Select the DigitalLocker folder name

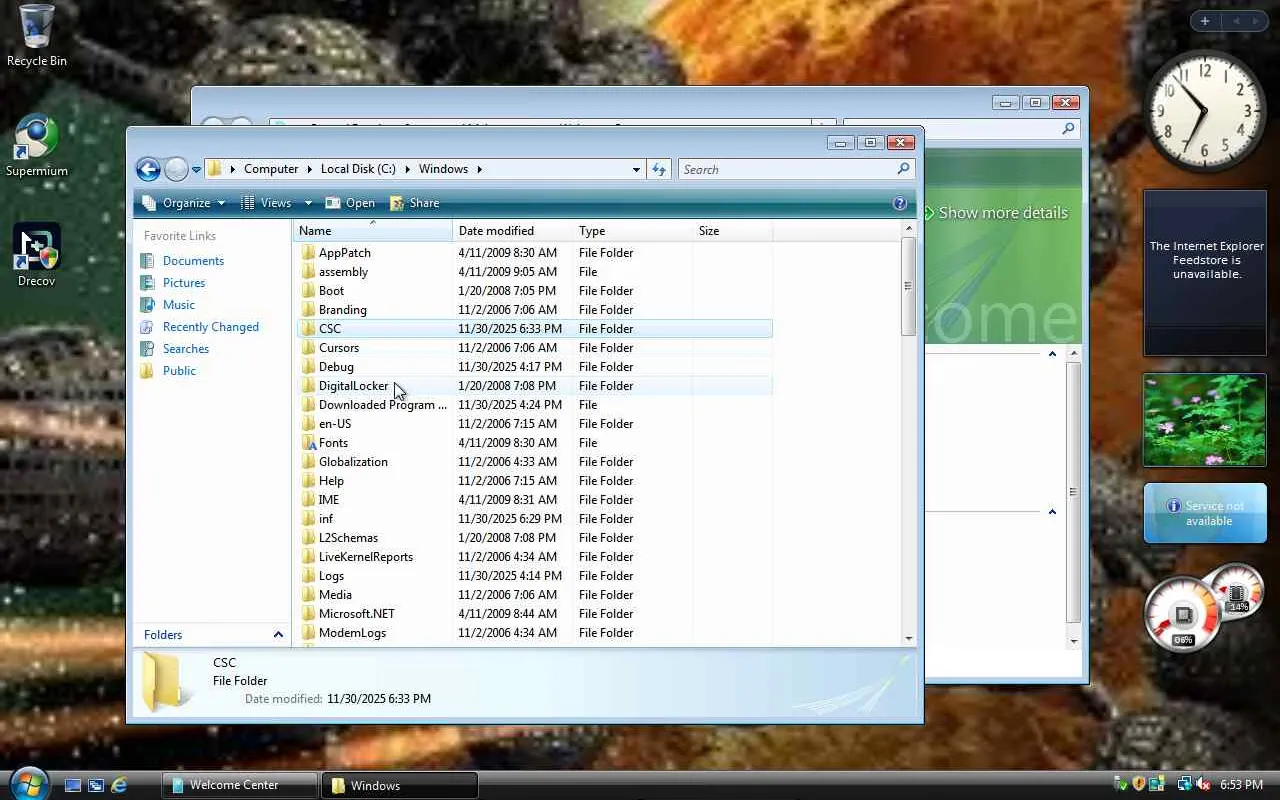pos(353,386)
